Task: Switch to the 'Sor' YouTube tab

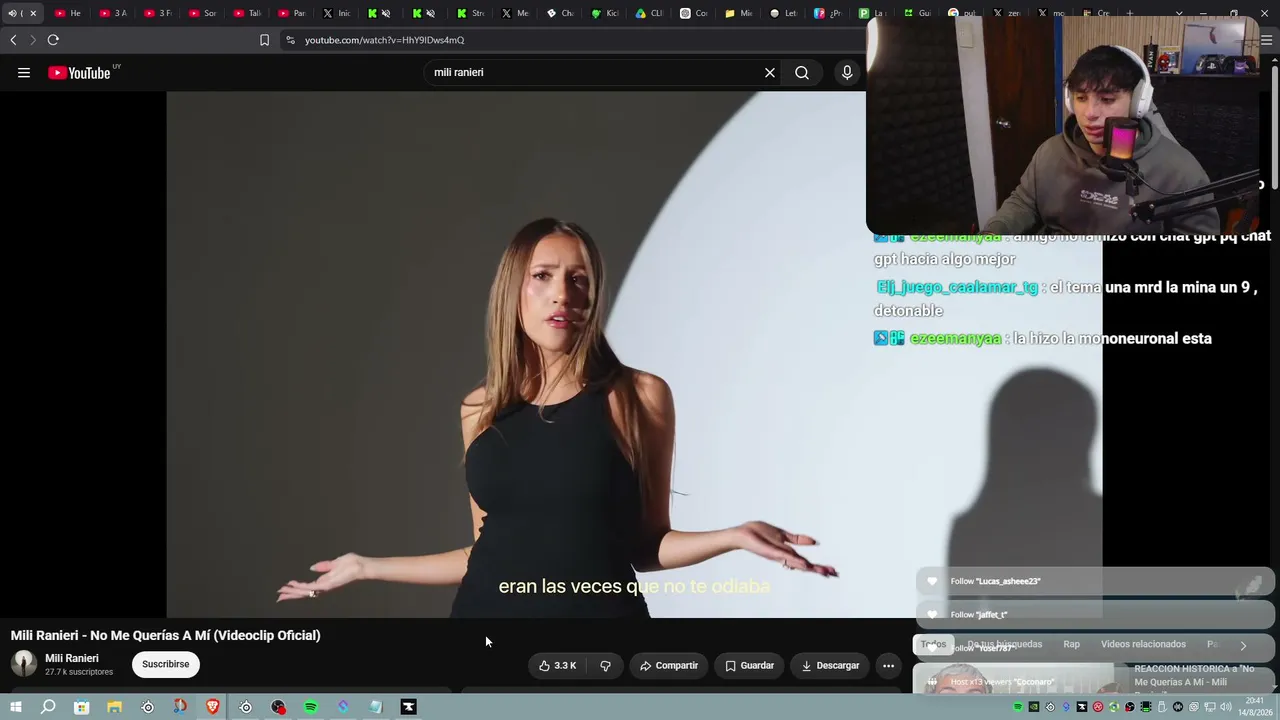Action: (x=202, y=13)
